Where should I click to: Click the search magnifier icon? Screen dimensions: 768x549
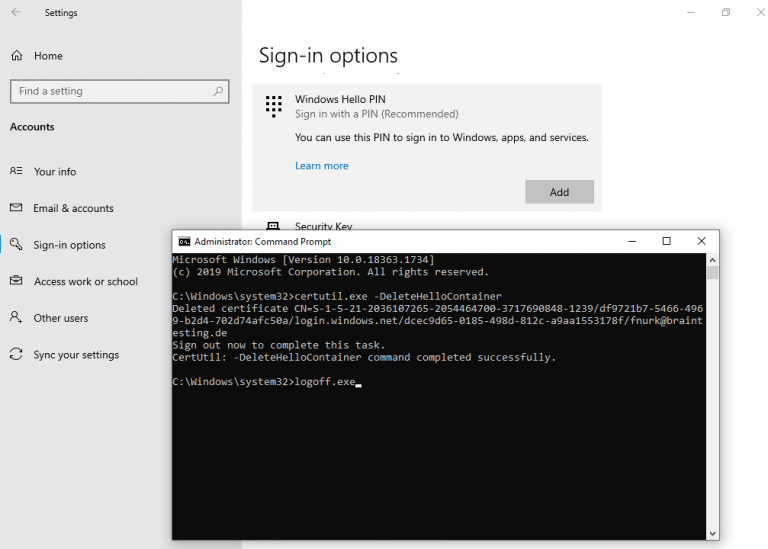coord(218,91)
